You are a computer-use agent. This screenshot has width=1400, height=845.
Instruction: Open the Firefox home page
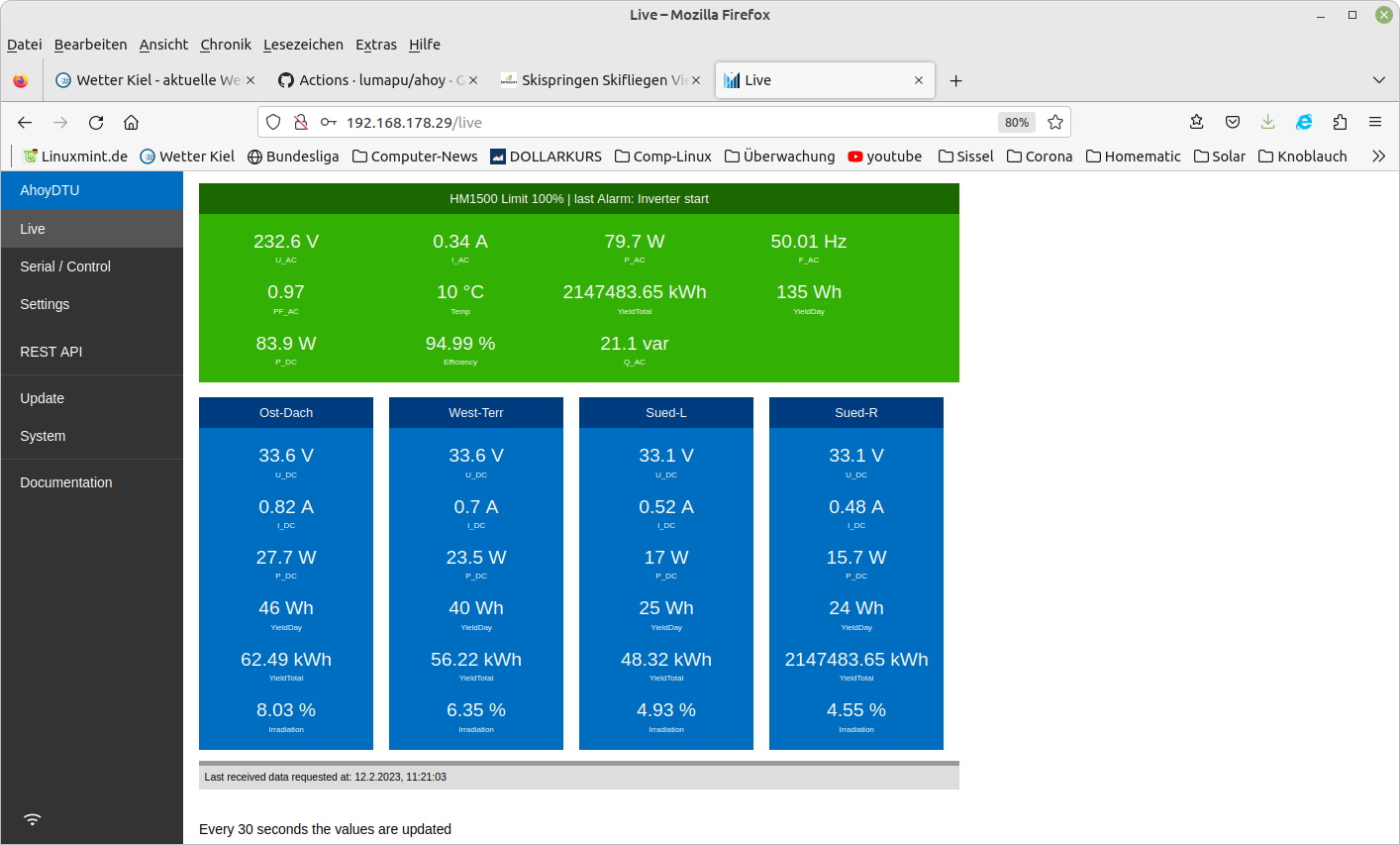(132, 122)
